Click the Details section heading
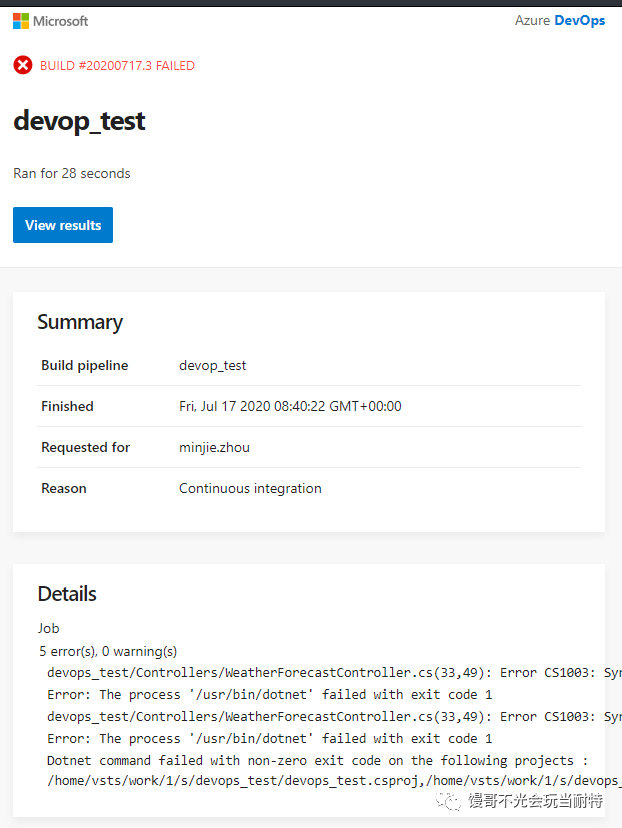 click(67, 594)
